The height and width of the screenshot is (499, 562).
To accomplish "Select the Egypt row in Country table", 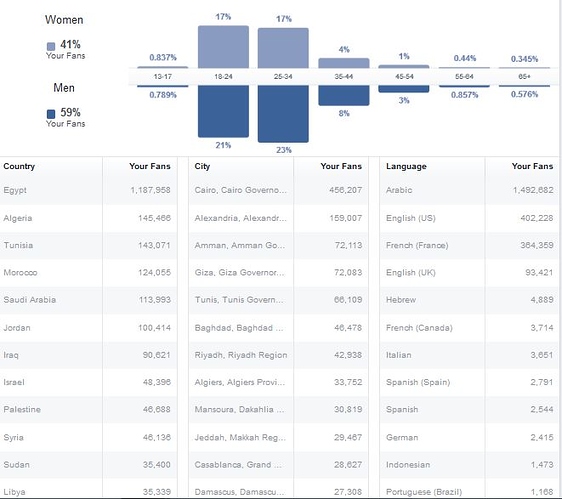I will 89,190.
